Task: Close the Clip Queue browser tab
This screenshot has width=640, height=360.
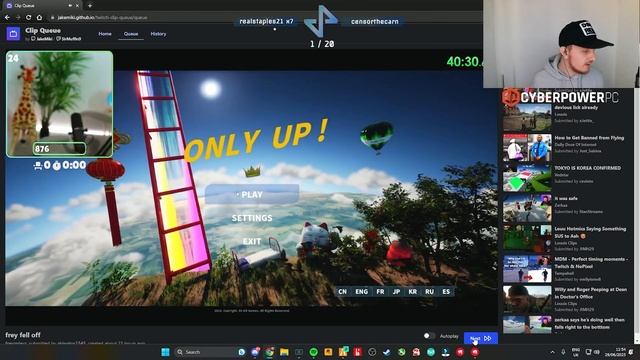Action: coord(77,6)
